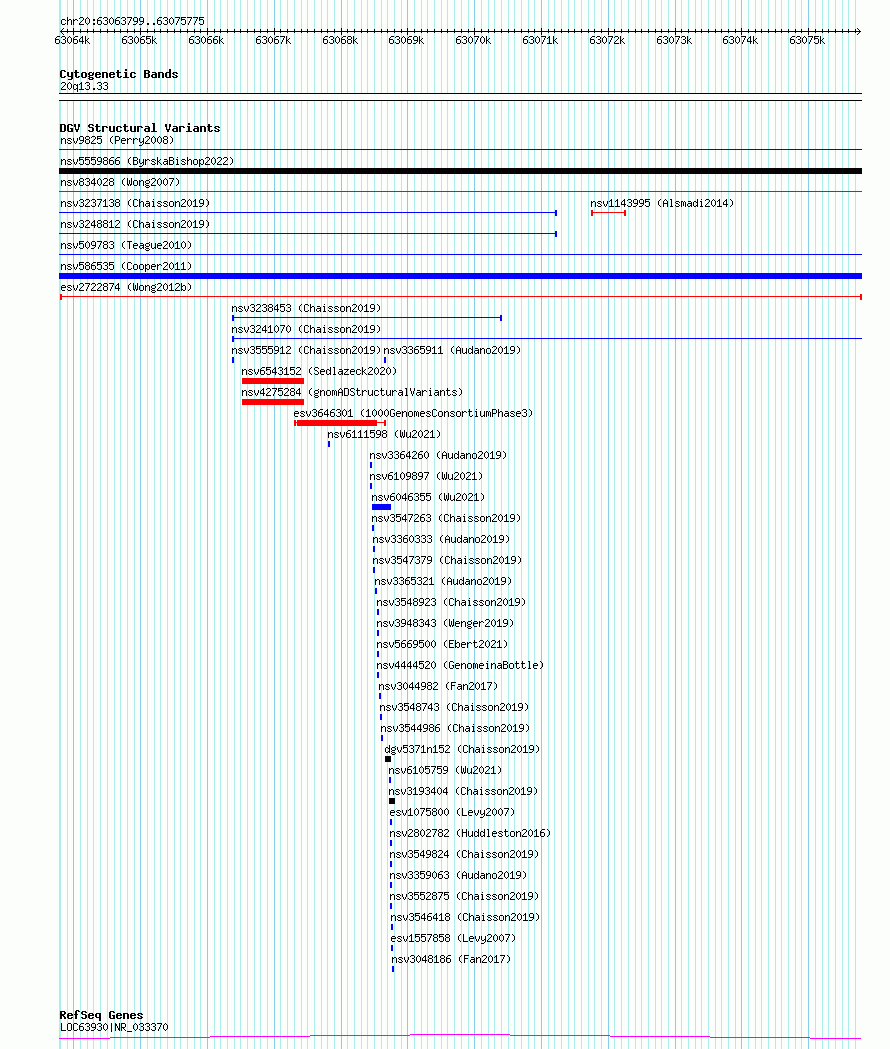This screenshot has height=1049, width=890.
Task: Select nsv3359063 (Audano2019) variant
Action: 458,876
